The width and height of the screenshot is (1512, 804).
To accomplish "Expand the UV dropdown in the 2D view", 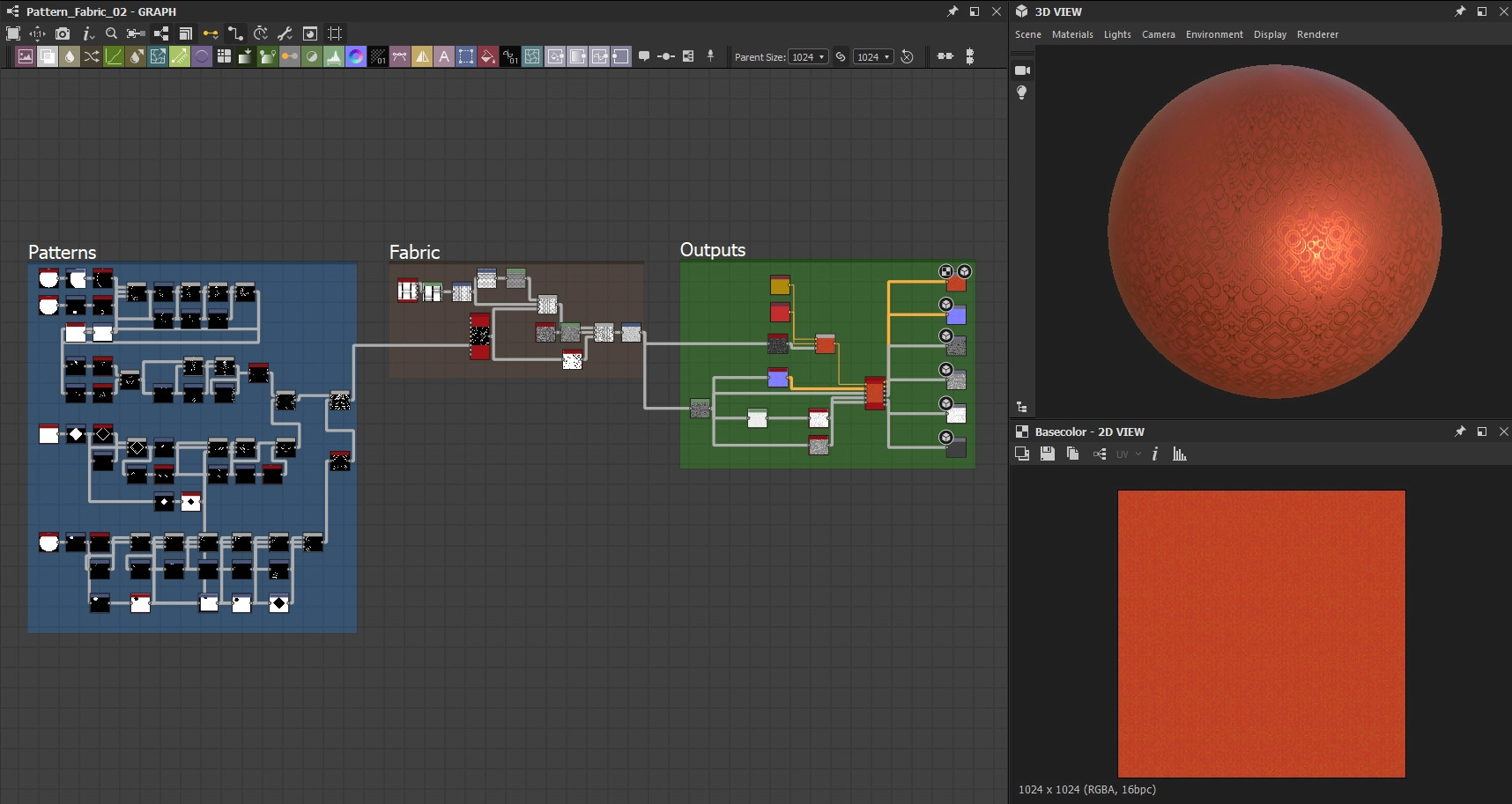I will pyautogui.click(x=1129, y=454).
